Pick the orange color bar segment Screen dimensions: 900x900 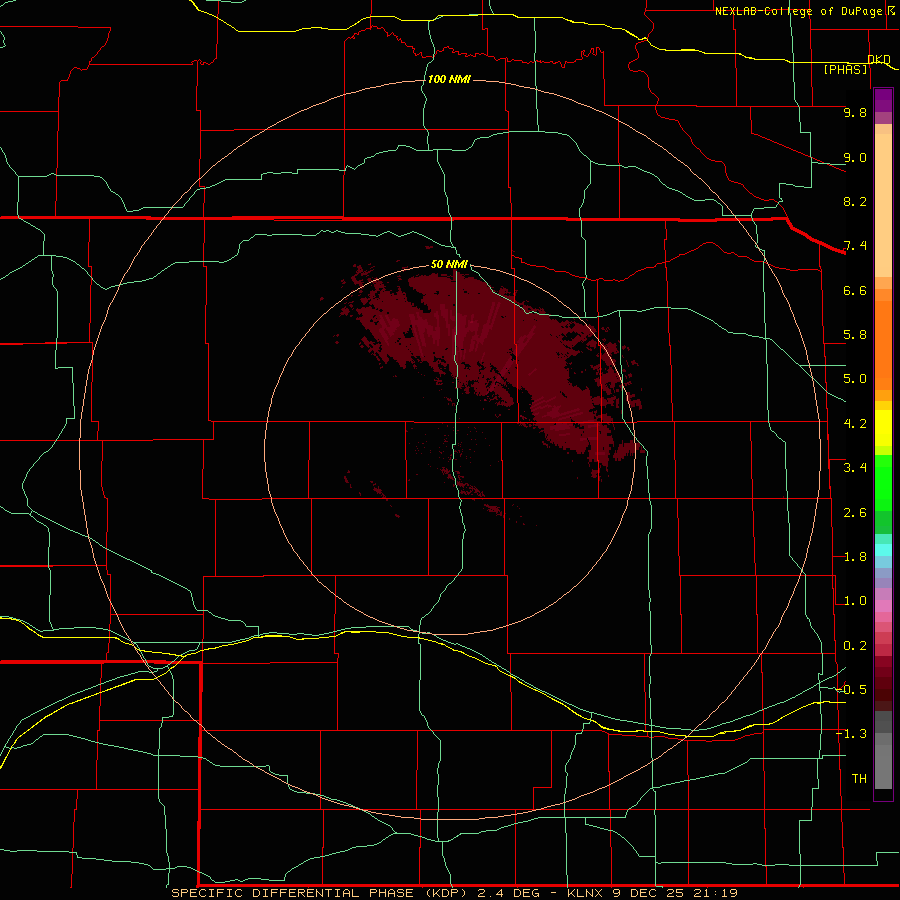click(883, 345)
